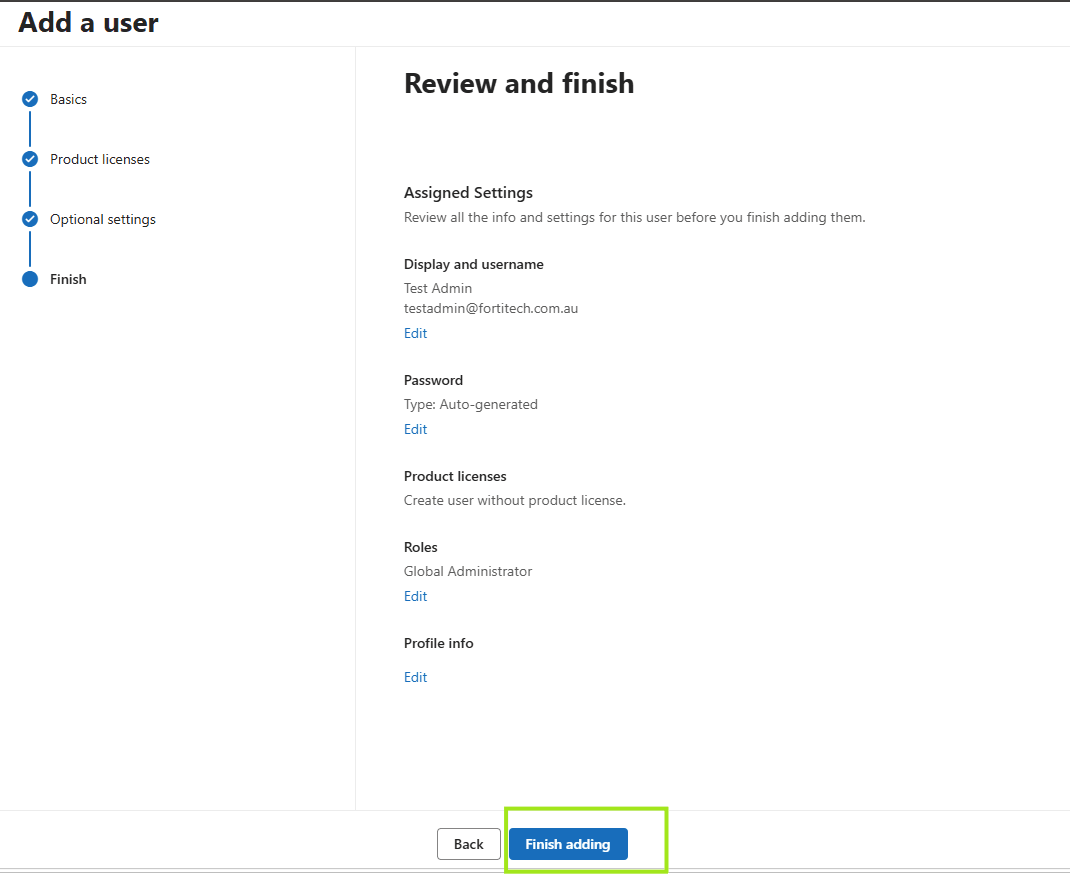This screenshot has height=875, width=1070.
Task: Click the Product licenses step checkmark icon
Action: pos(30,160)
